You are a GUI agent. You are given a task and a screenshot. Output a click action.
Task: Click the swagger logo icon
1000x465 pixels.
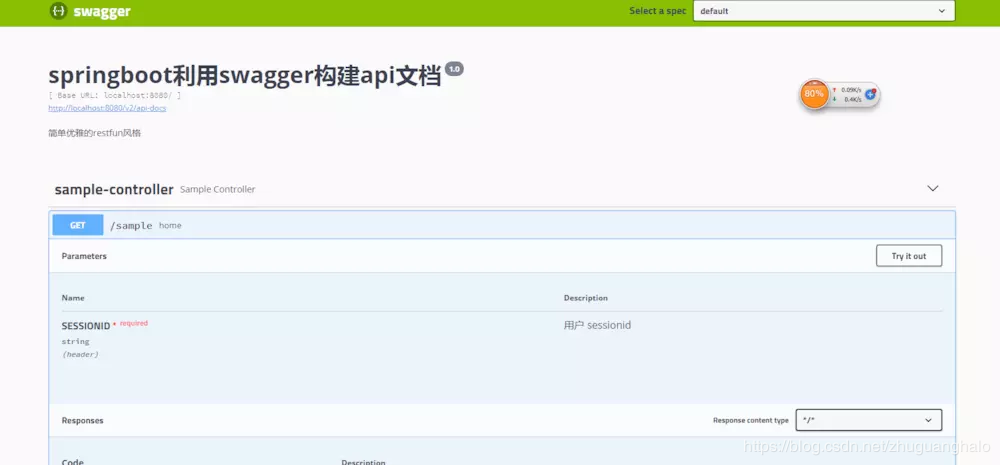point(59,11)
